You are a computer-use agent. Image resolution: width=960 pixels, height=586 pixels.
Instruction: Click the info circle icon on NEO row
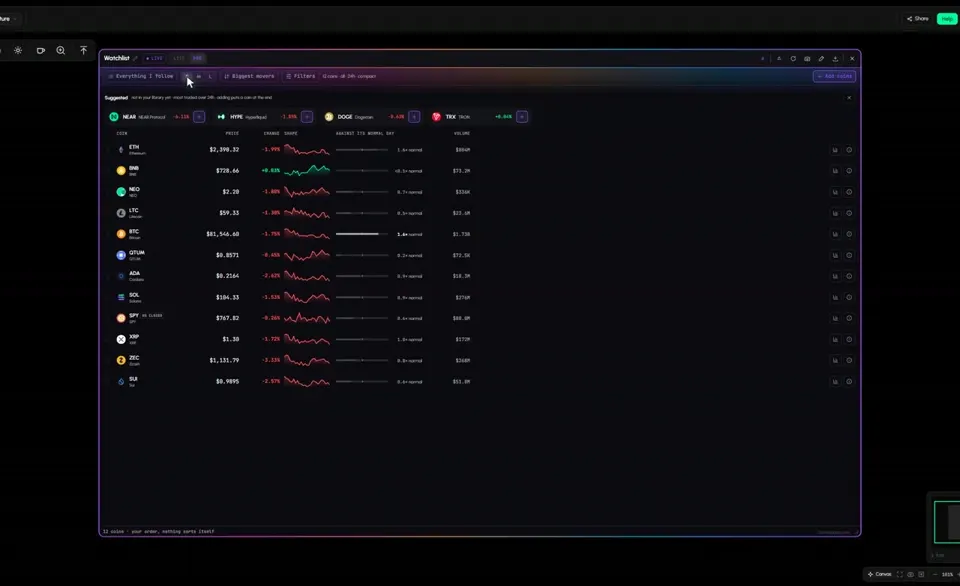tap(849, 192)
